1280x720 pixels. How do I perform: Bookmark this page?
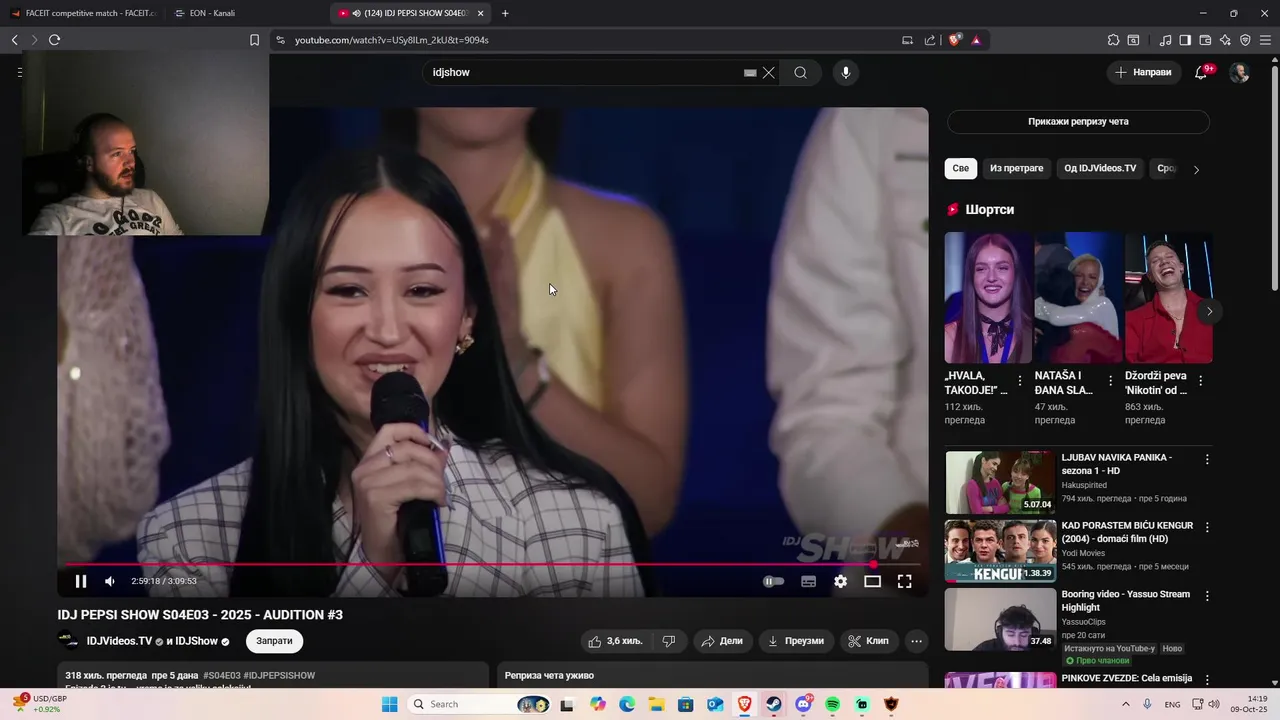(x=254, y=40)
